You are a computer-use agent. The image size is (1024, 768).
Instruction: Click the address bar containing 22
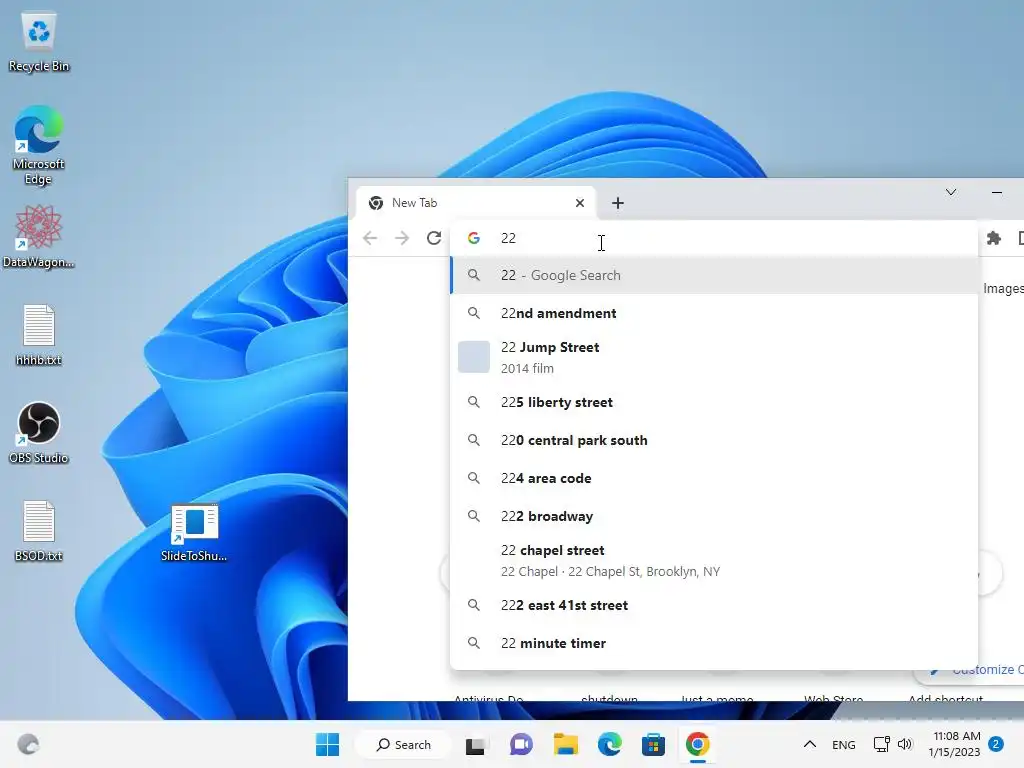click(714, 238)
